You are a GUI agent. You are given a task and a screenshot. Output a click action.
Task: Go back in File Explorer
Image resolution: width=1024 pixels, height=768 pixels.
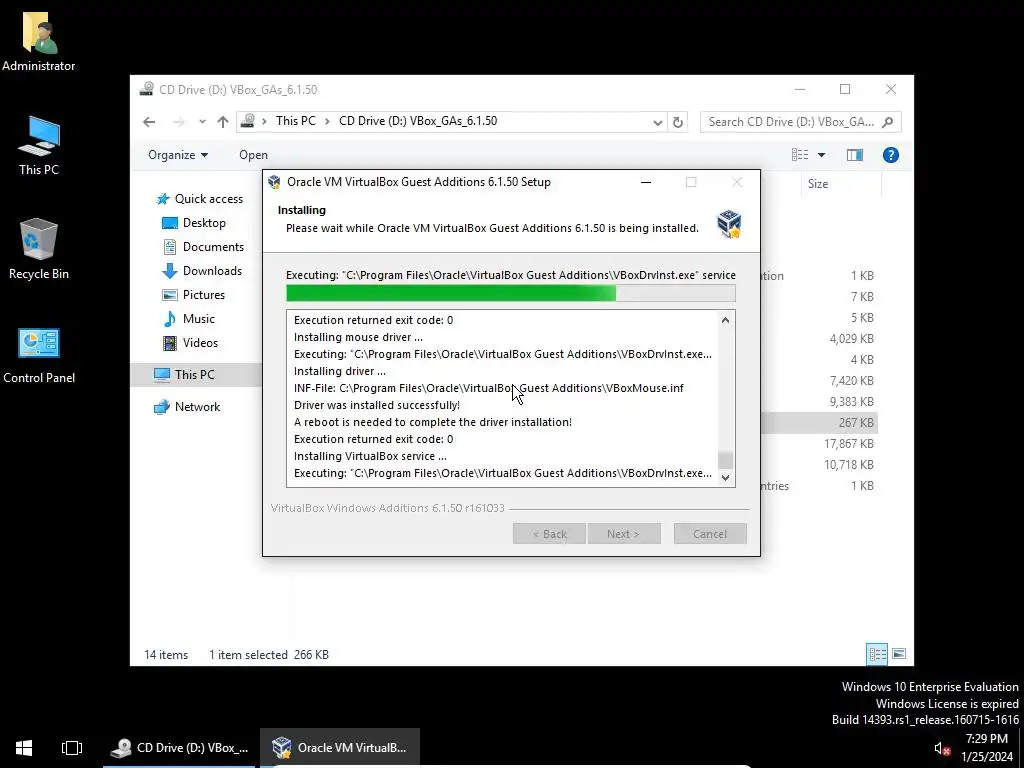(149, 121)
